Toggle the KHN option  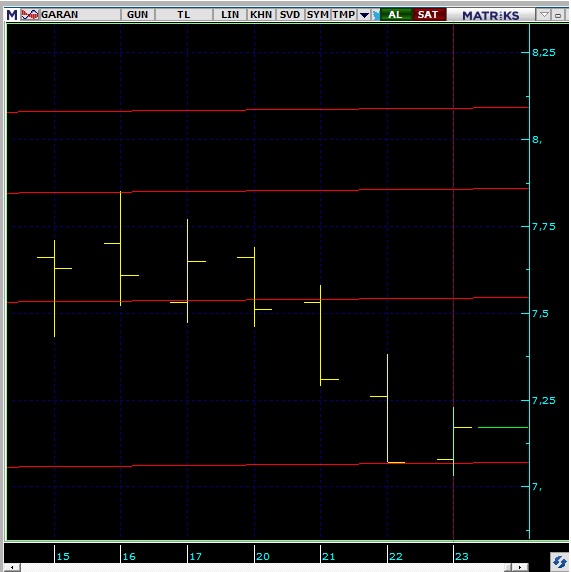pyautogui.click(x=261, y=15)
